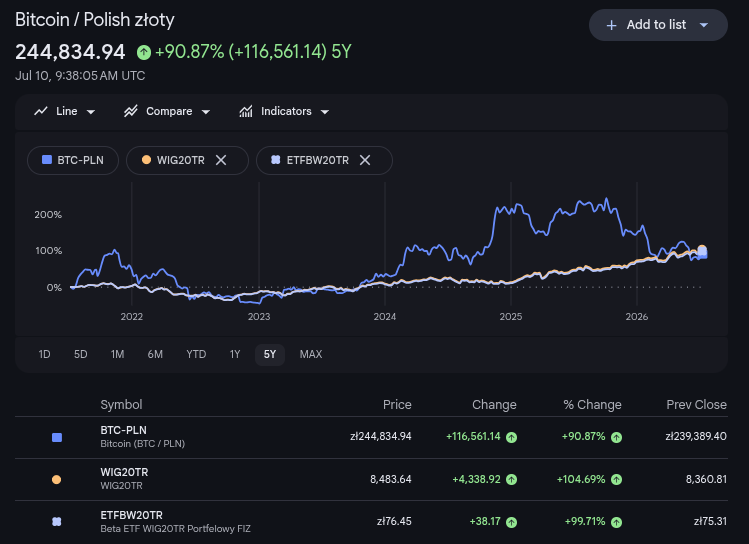This screenshot has height=544, width=749.
Task: Remove ETFBW20TR comparison with its X
Action: point(365,160)
